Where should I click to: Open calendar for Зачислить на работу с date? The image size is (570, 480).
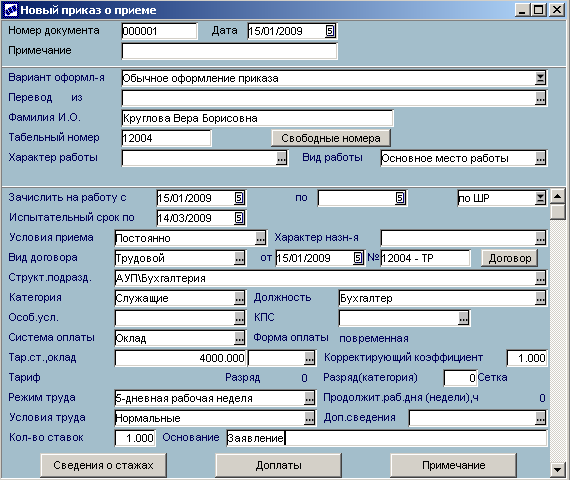pos(239,198)
